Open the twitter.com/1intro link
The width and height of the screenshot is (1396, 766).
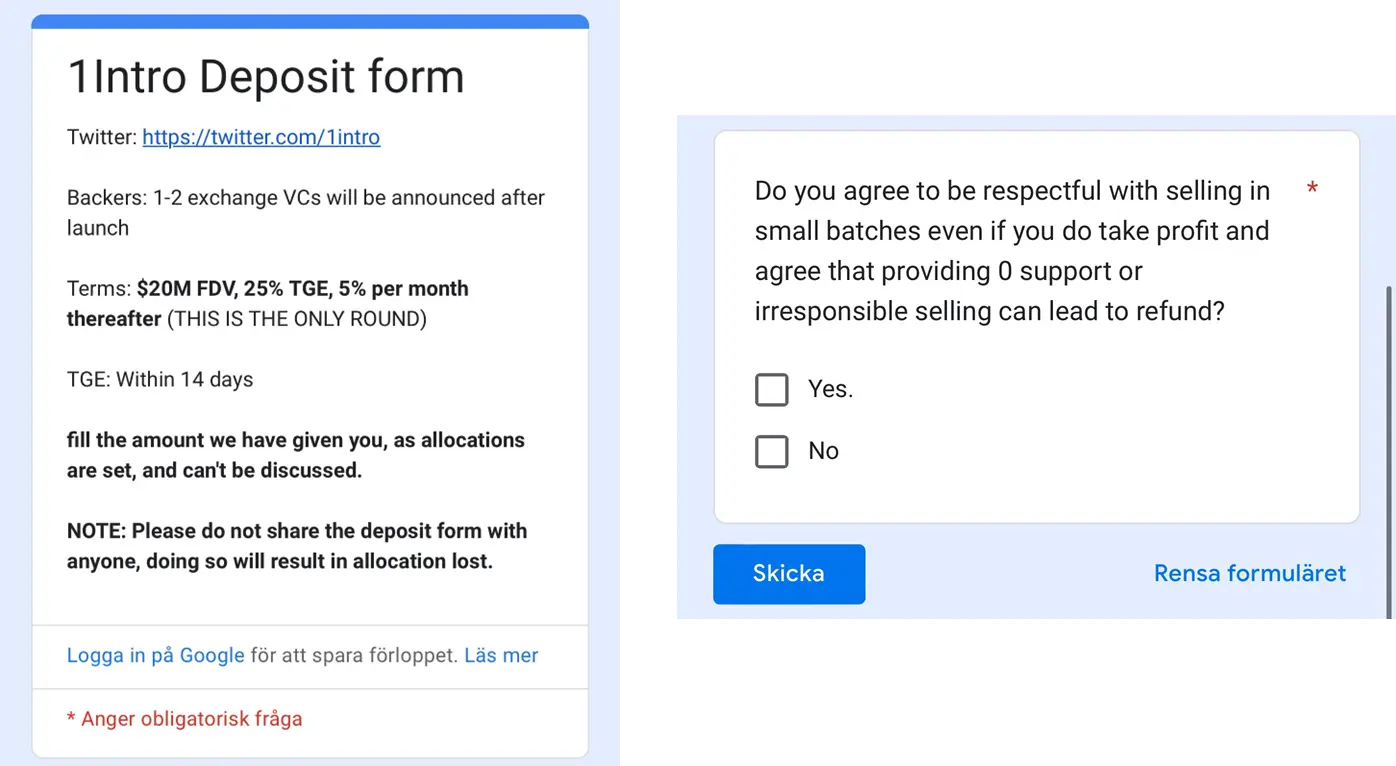[x=261, y=137]
